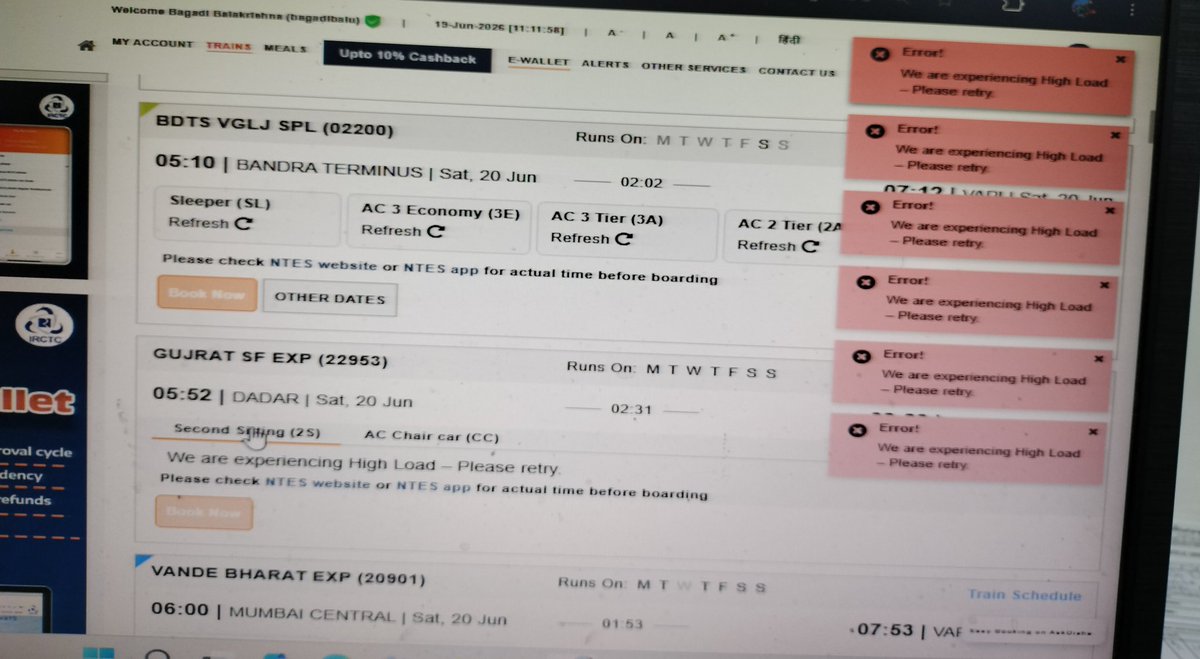This screenshot has width=1200, height=659.
Task: Click the 05:52 DADAR departure text
Action: (283, 398)
